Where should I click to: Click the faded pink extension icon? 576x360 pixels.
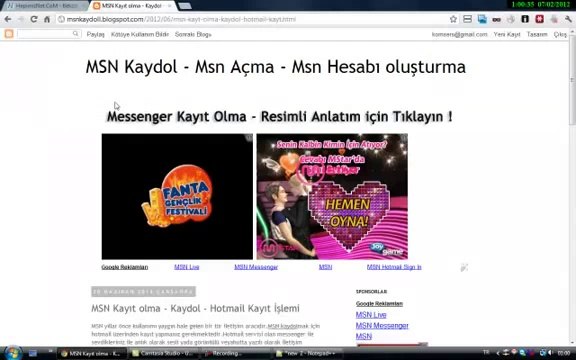[x=554, y=19]
